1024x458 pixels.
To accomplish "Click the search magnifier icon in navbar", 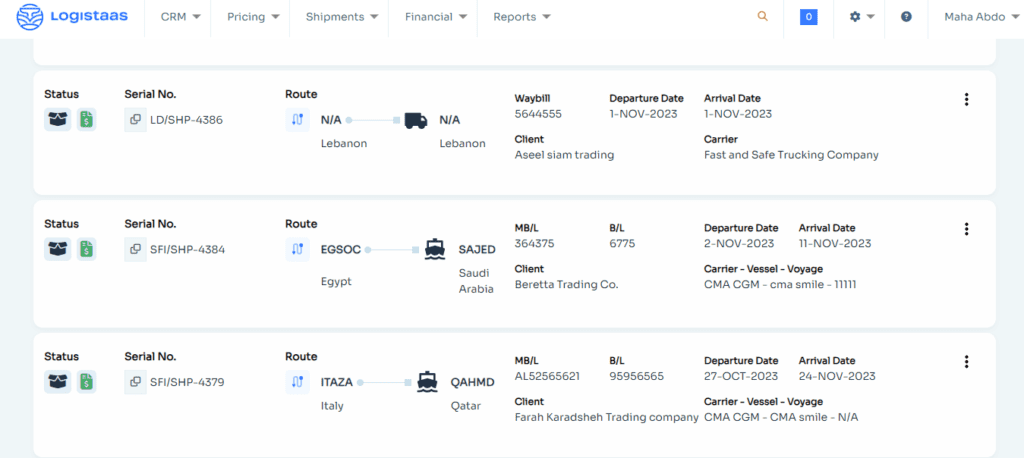I will (x=763, y=17).
